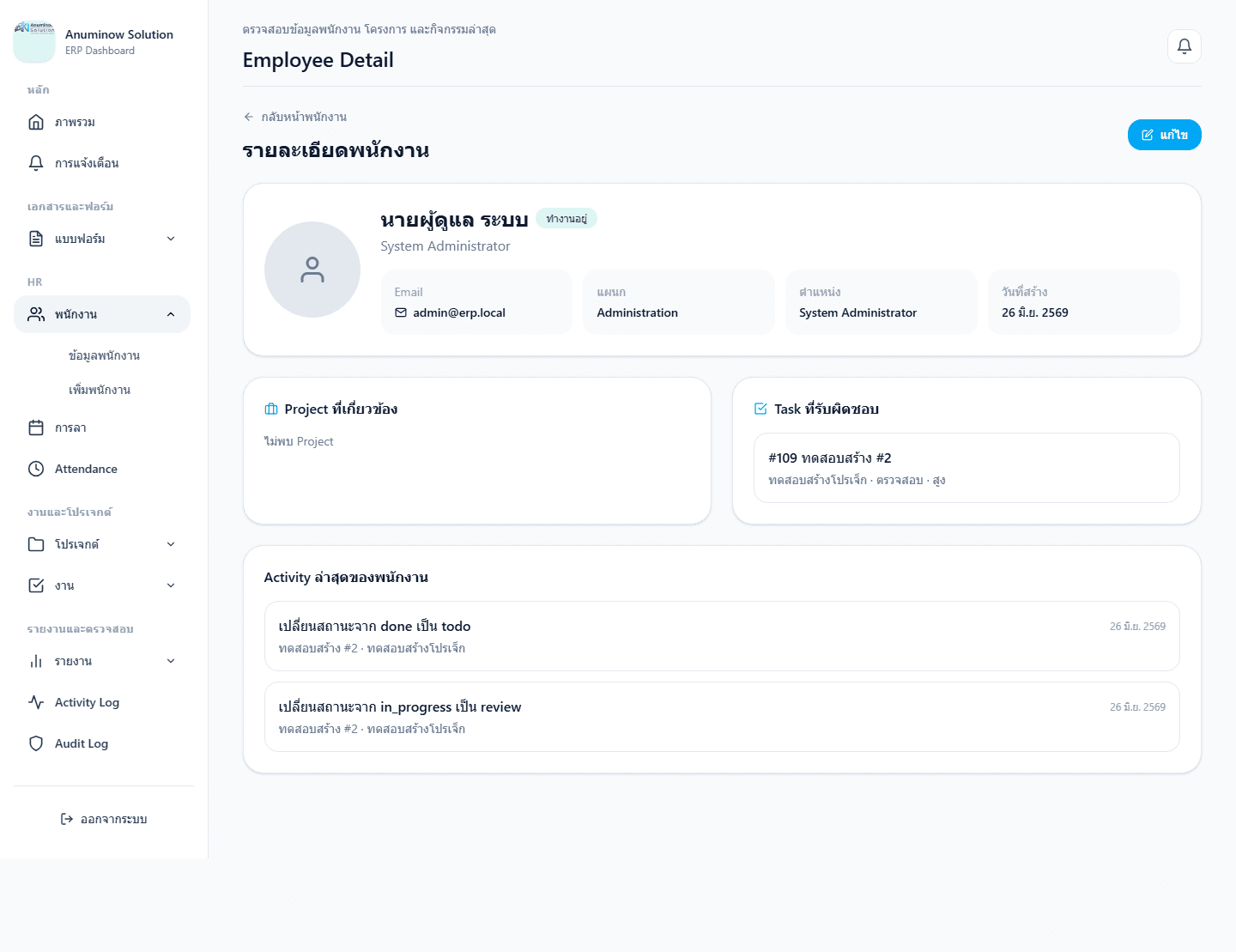
Task: Click the พนักงาน people icon
Action: pos(36,314)
